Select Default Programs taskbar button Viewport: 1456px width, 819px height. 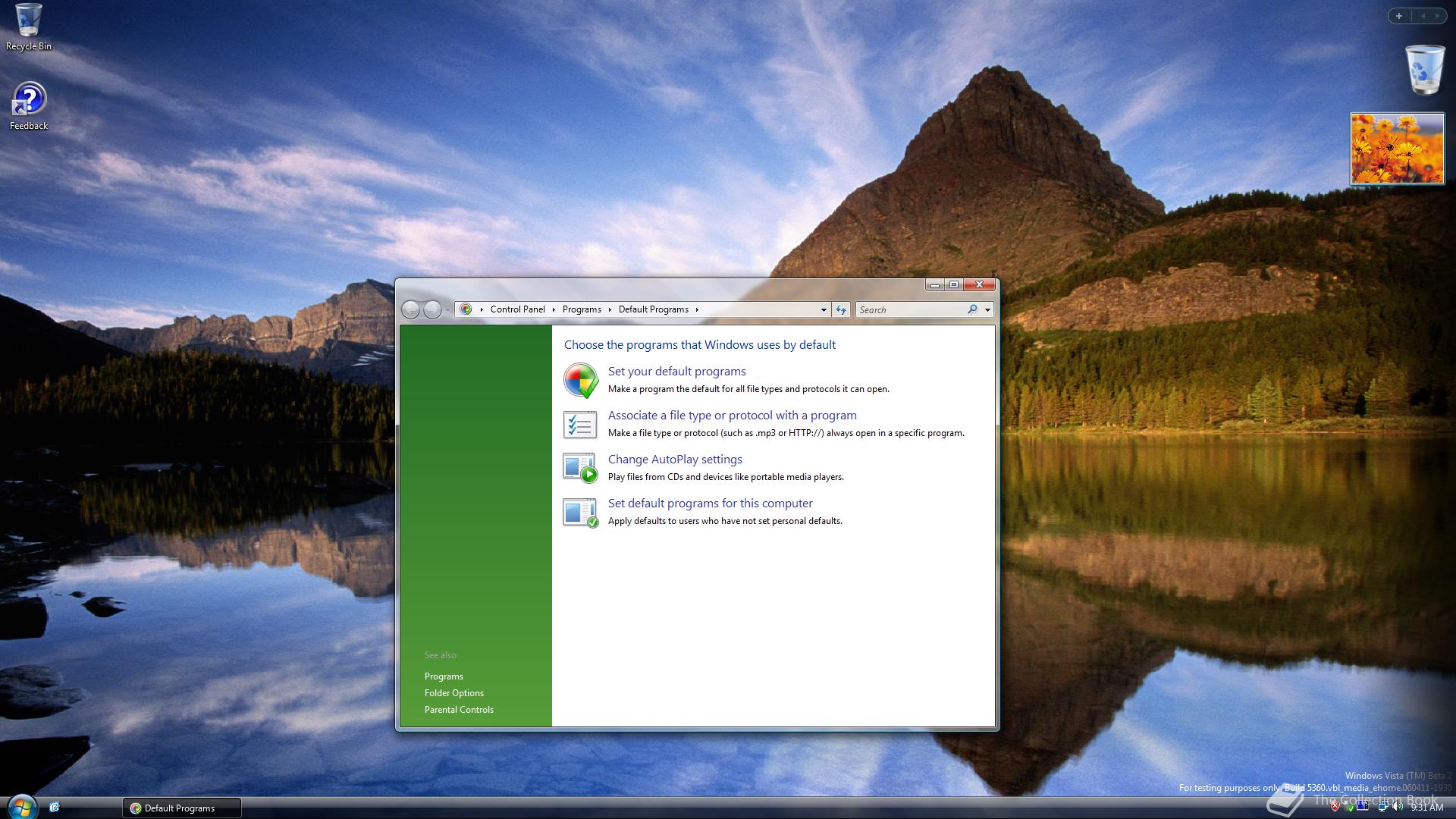click(x=182, y=808)
